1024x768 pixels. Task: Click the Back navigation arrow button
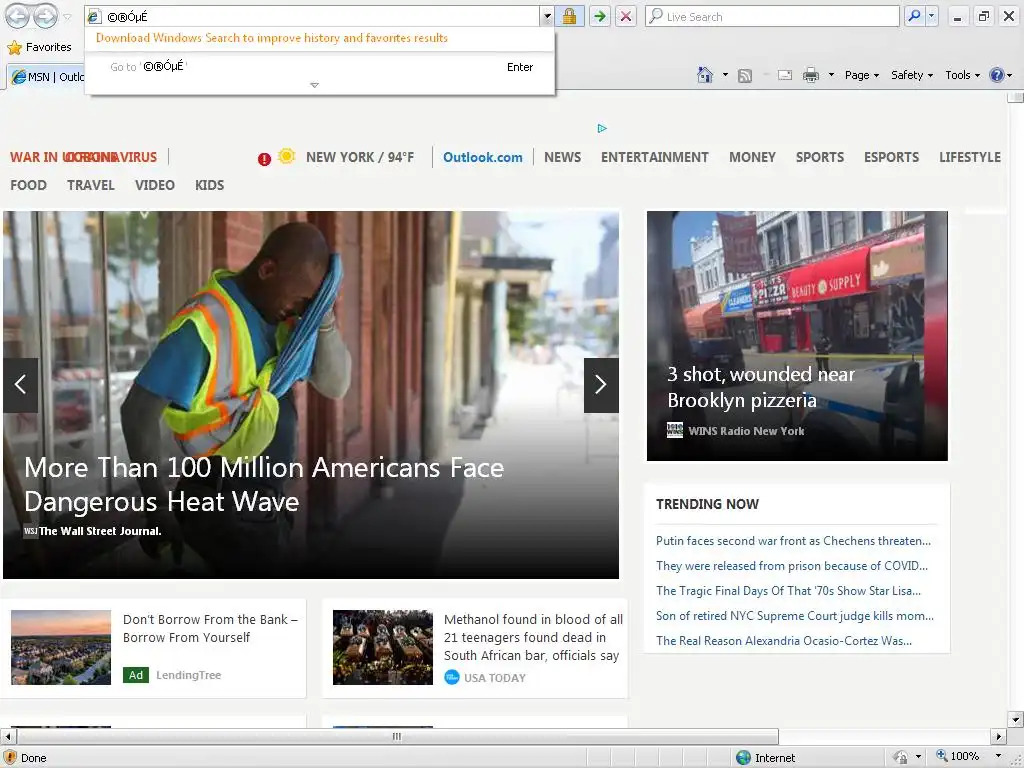(18, 16)
